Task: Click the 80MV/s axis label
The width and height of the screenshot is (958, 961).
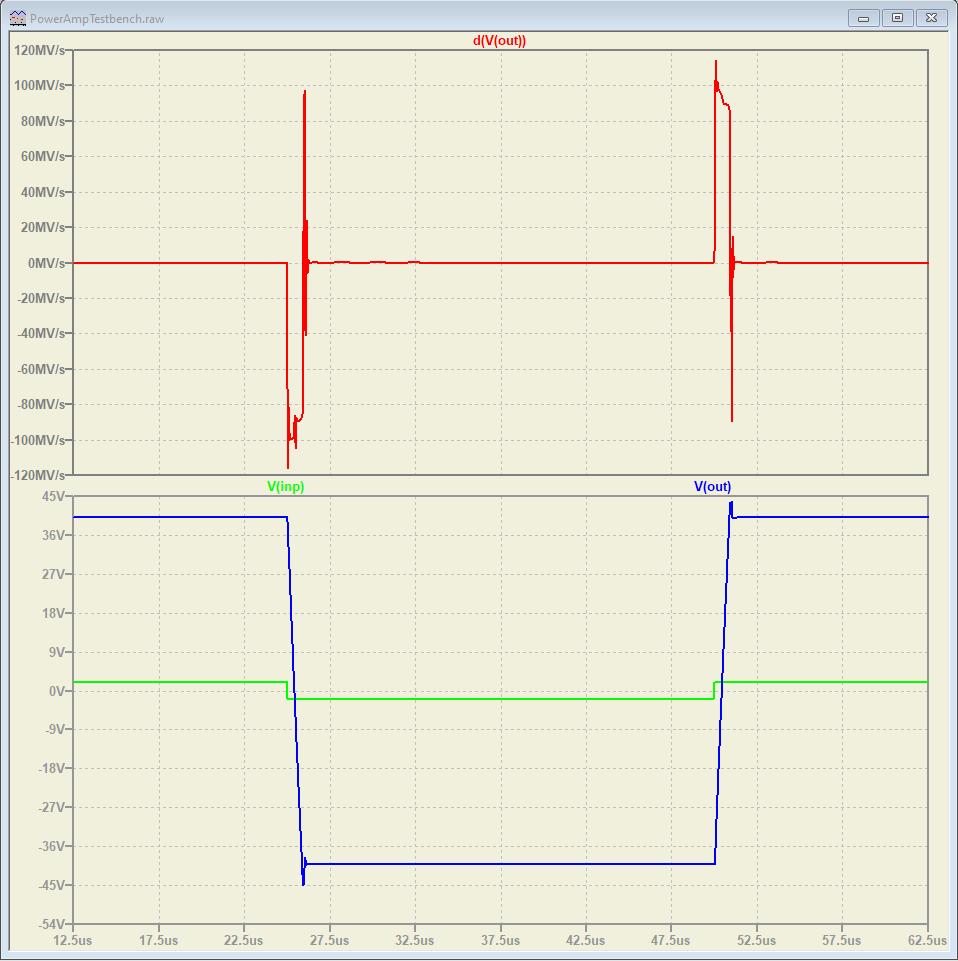Action: 42,121
